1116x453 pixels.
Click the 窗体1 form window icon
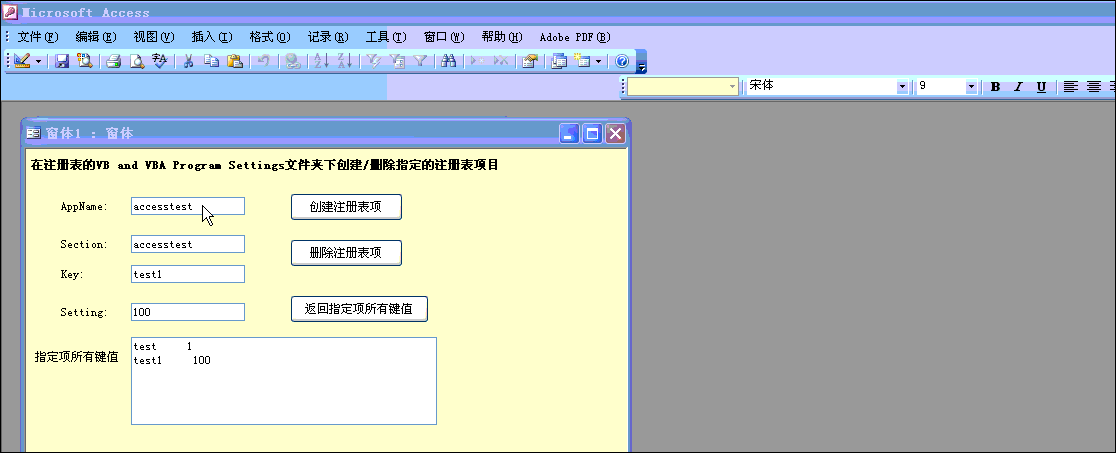tap(33, 133)
